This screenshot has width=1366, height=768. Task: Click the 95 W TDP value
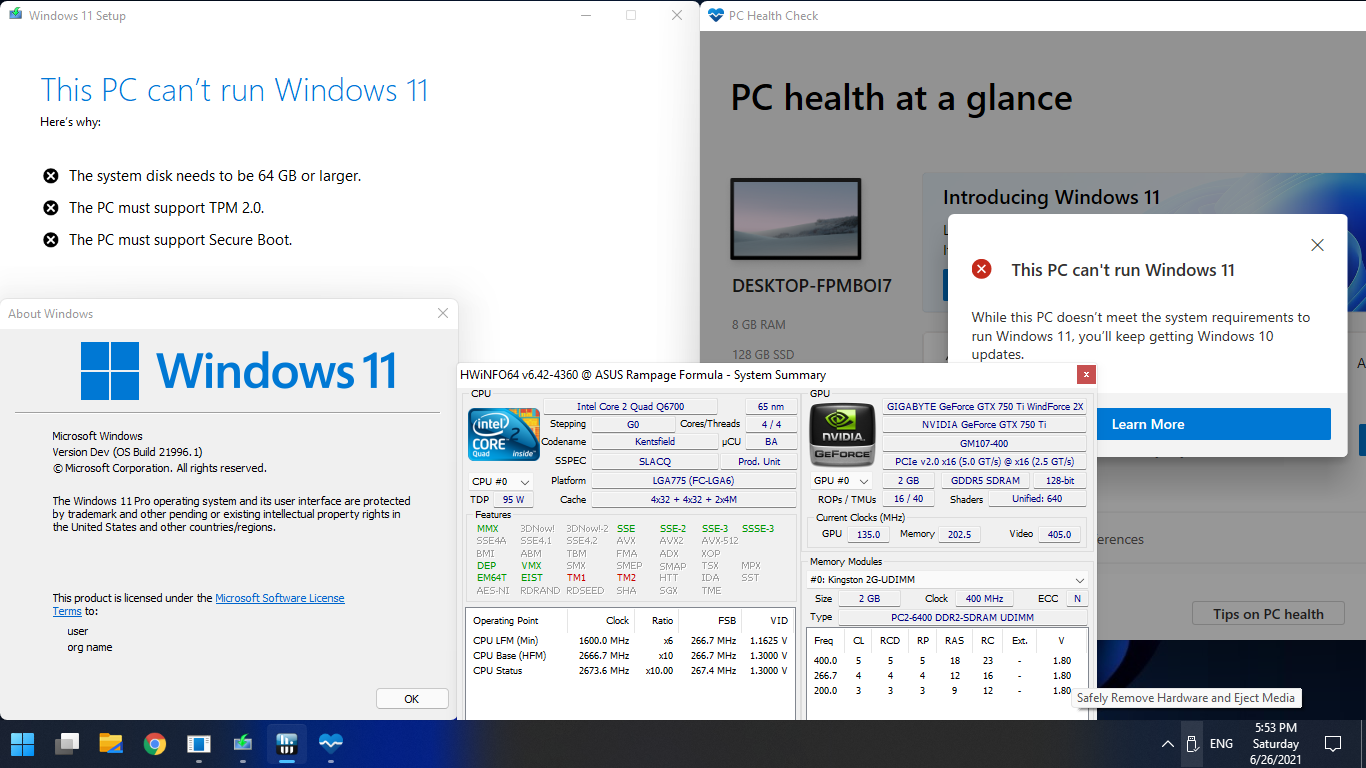point(513,499)
